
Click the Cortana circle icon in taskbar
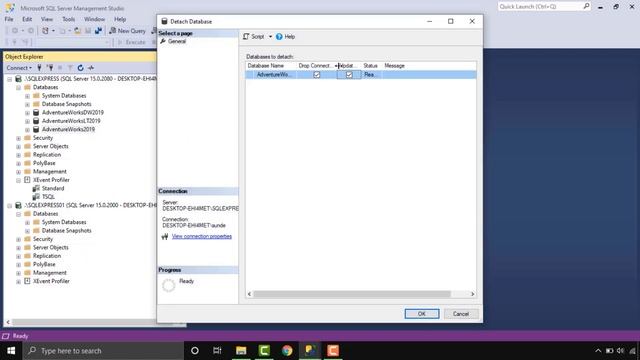point(195,350)
